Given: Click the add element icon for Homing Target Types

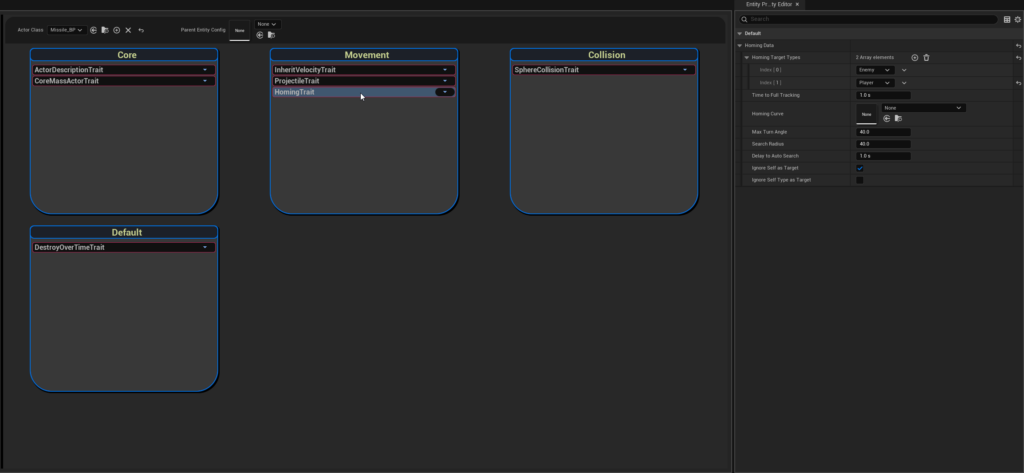Looking at the screenshot, I should pos(914,58).
